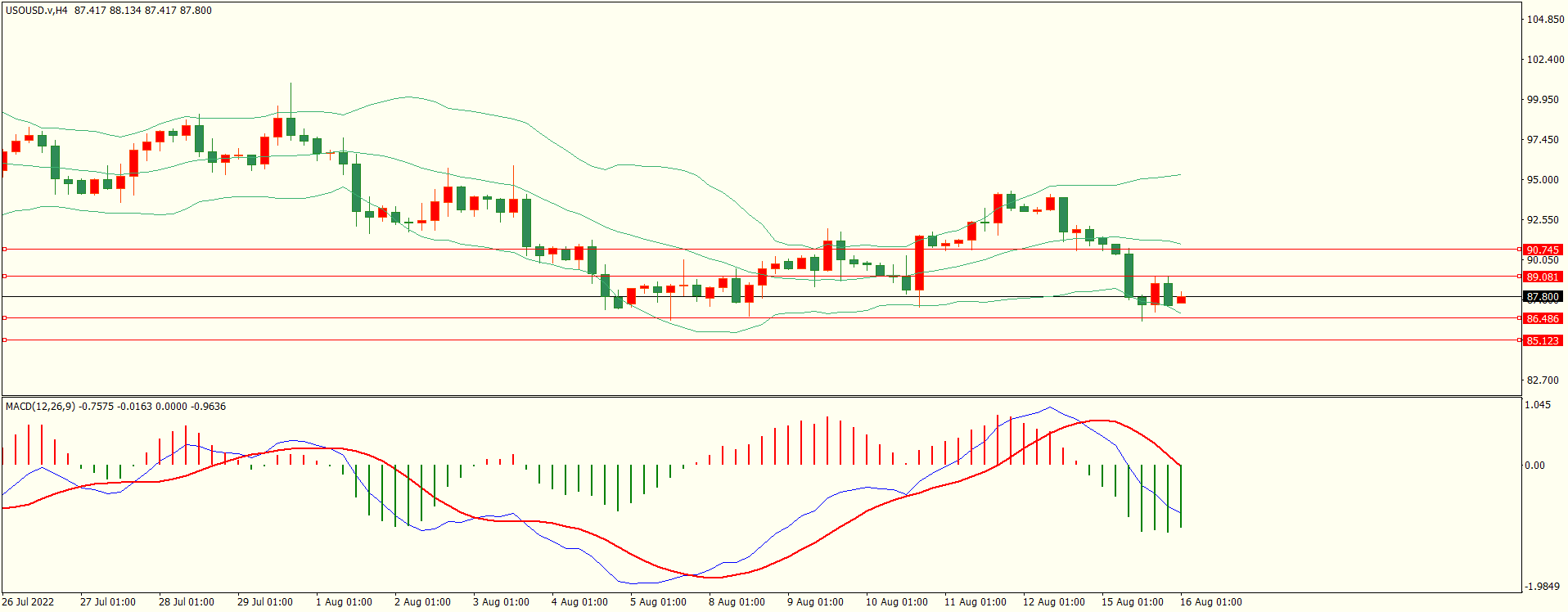
Task: Click the left anchor of the 85.123 line
Action: tap(5, 340)
